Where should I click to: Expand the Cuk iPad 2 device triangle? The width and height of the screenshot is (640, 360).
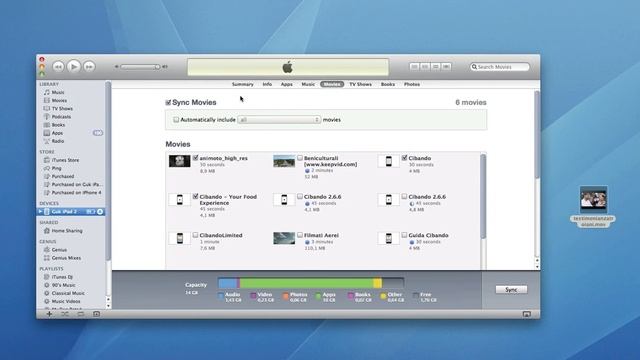pyautogui.click(x=40, y=211)
